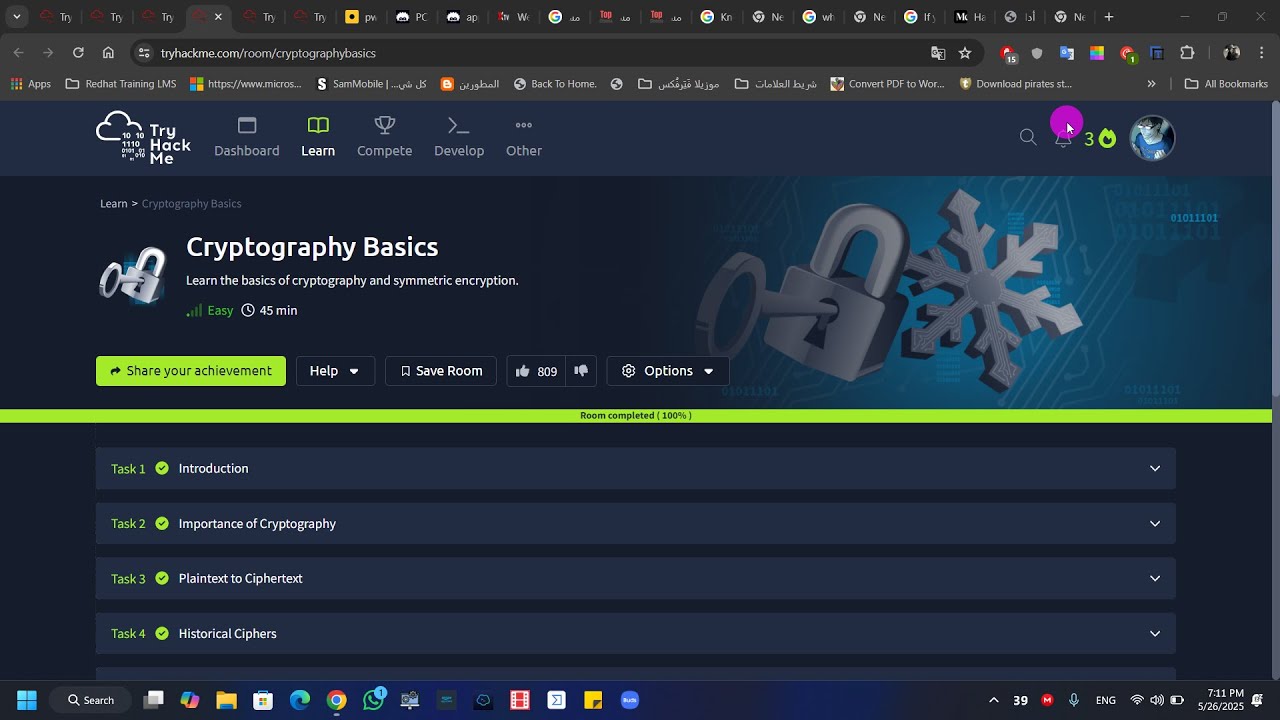The width and height of the screenshot is (1280, 720).
Task: Reload the page with refresh icon
Action: (78, 53)
